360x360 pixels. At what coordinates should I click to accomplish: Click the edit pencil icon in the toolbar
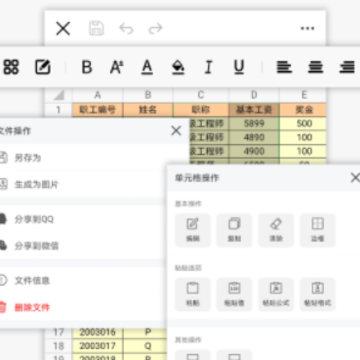(x=43, y=67)
